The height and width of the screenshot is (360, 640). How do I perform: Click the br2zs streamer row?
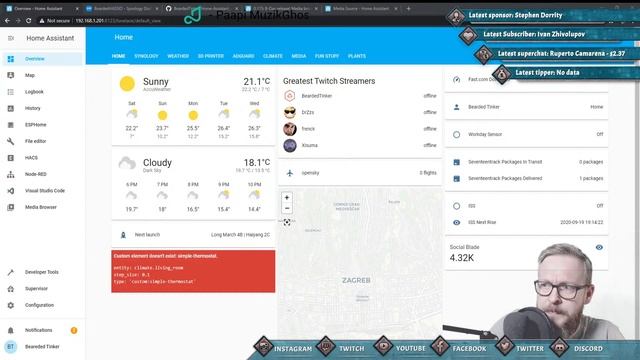(x=360, y=112)
